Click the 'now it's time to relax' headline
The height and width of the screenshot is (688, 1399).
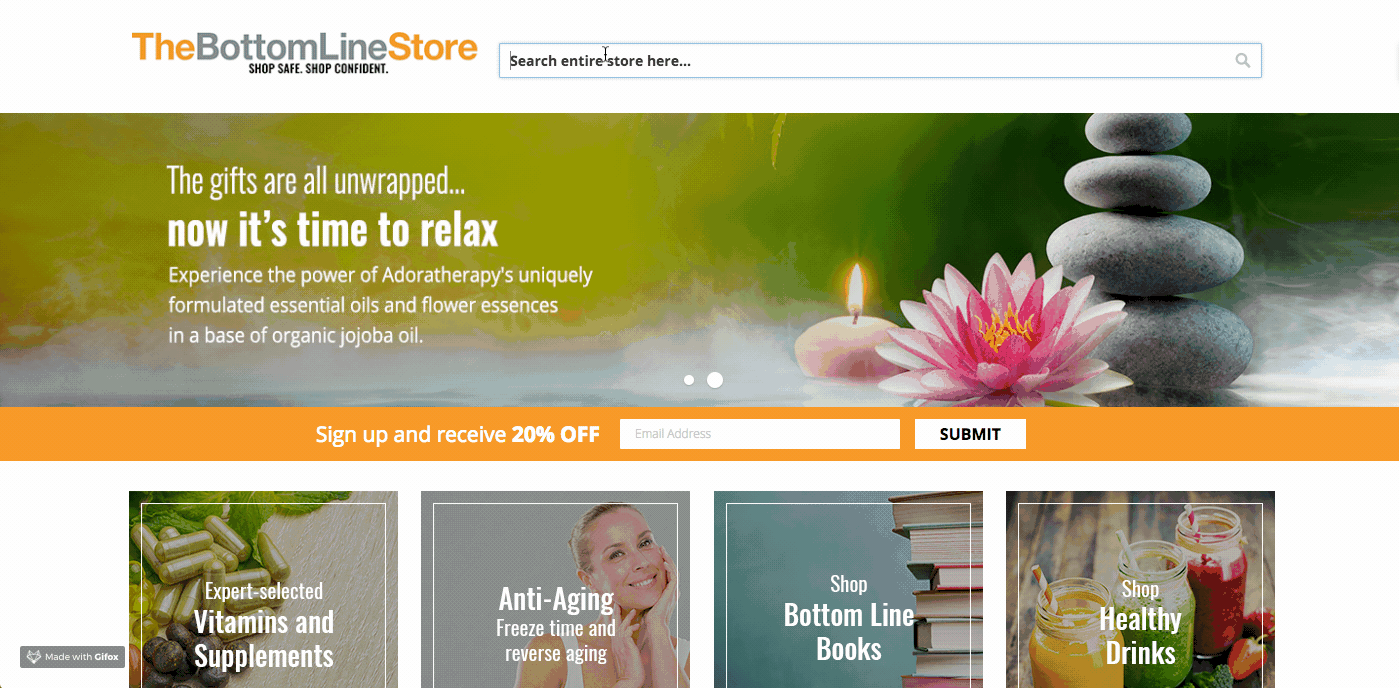coord(333,230)
